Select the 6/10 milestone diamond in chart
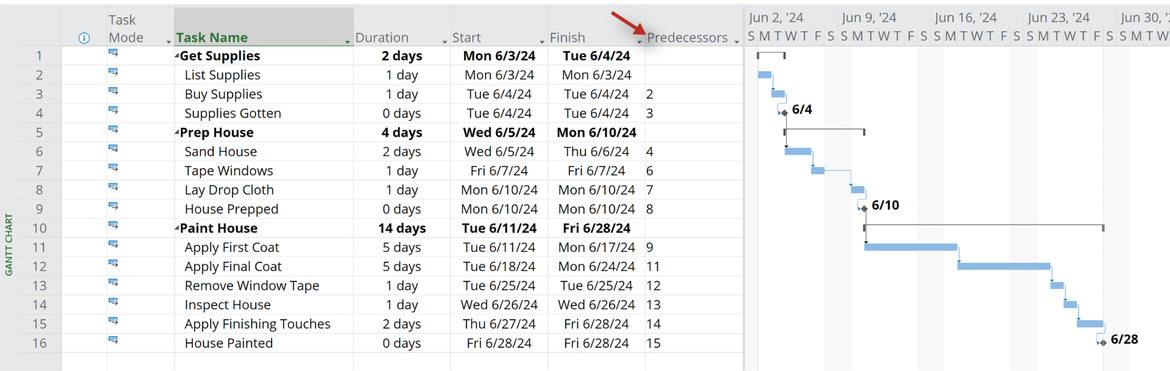Viewport: 1170px width, 371px height. click(864, 208)
